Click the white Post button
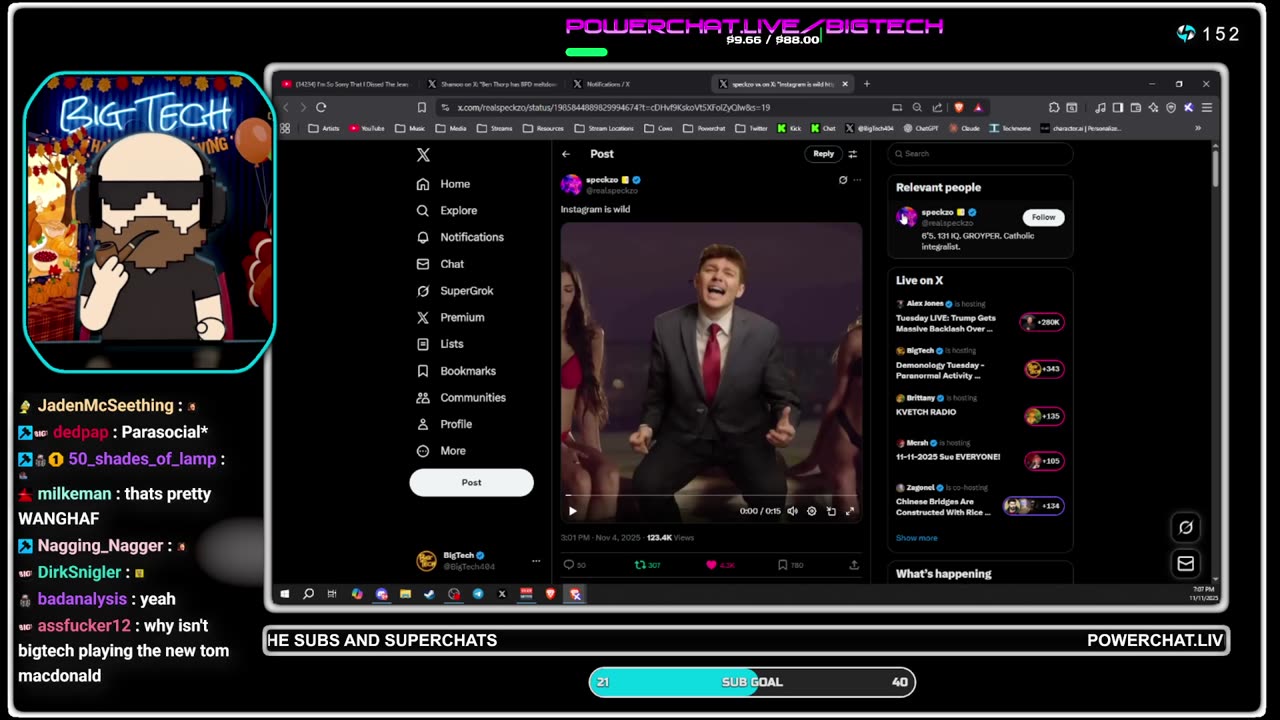The width and height of the screenshot is (1280, 720). 471,482
